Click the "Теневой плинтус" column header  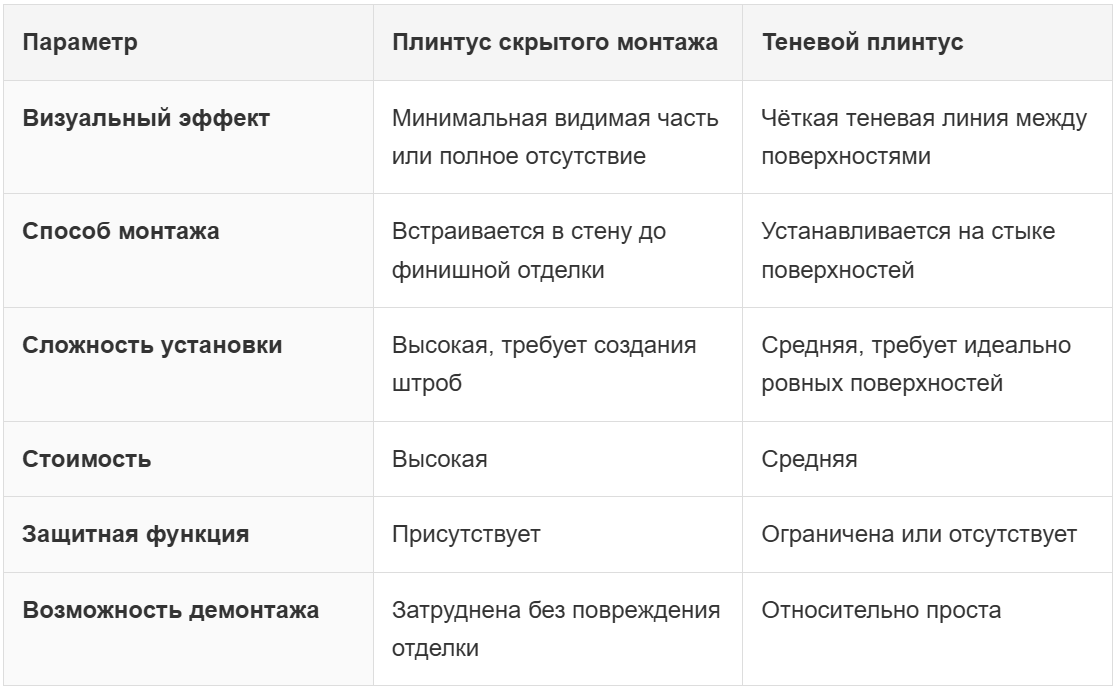point(862,43)
